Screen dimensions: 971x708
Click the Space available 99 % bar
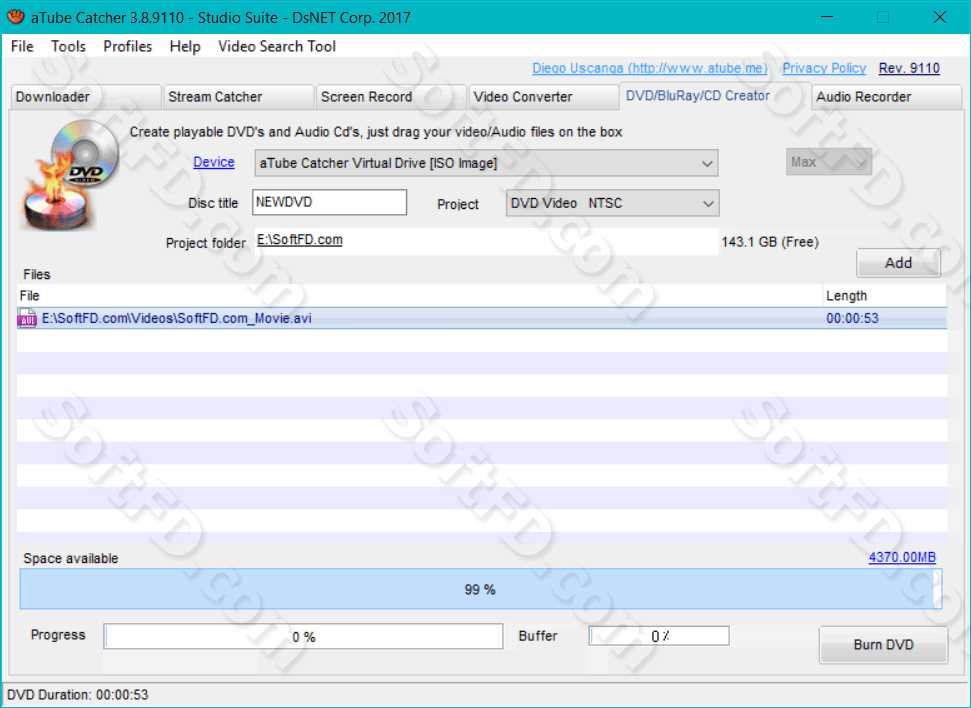481,589
